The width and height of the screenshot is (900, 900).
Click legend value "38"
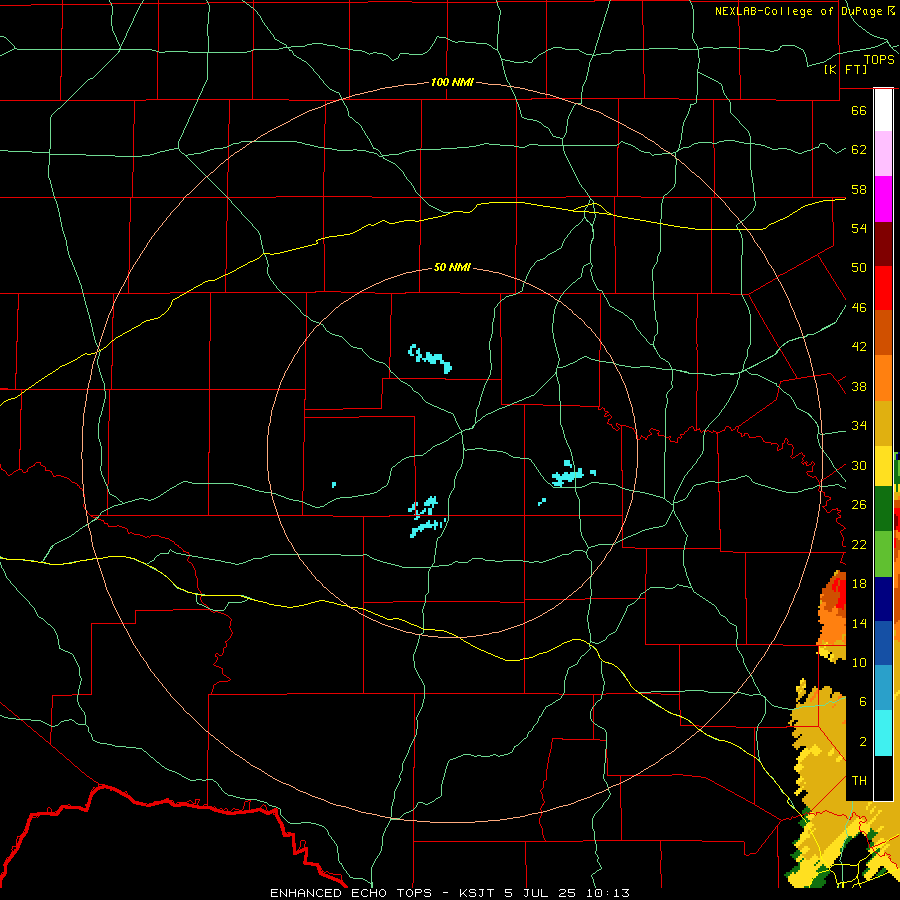859,386
